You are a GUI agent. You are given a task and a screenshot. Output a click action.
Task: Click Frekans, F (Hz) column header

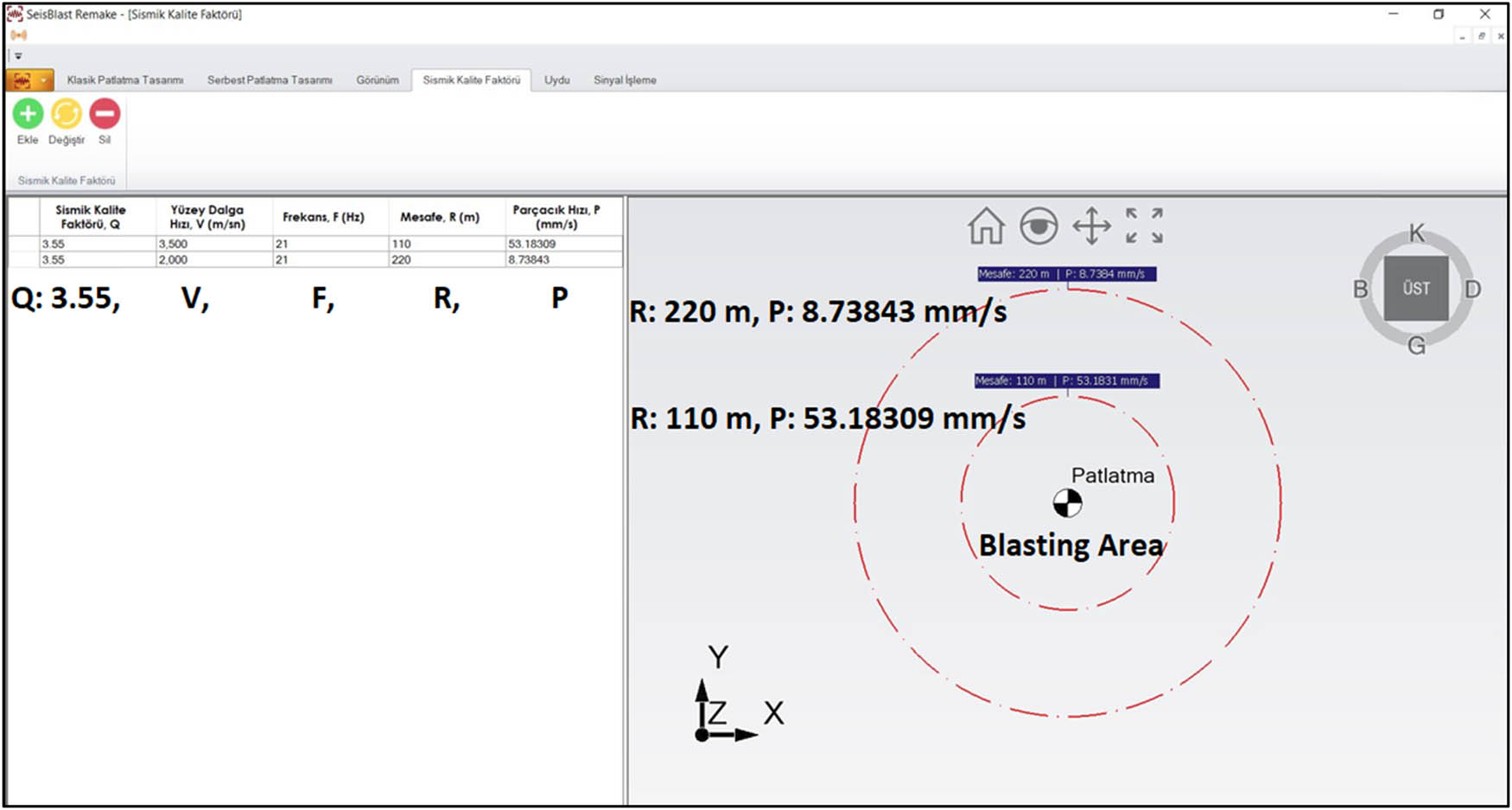tap(331, 217)
